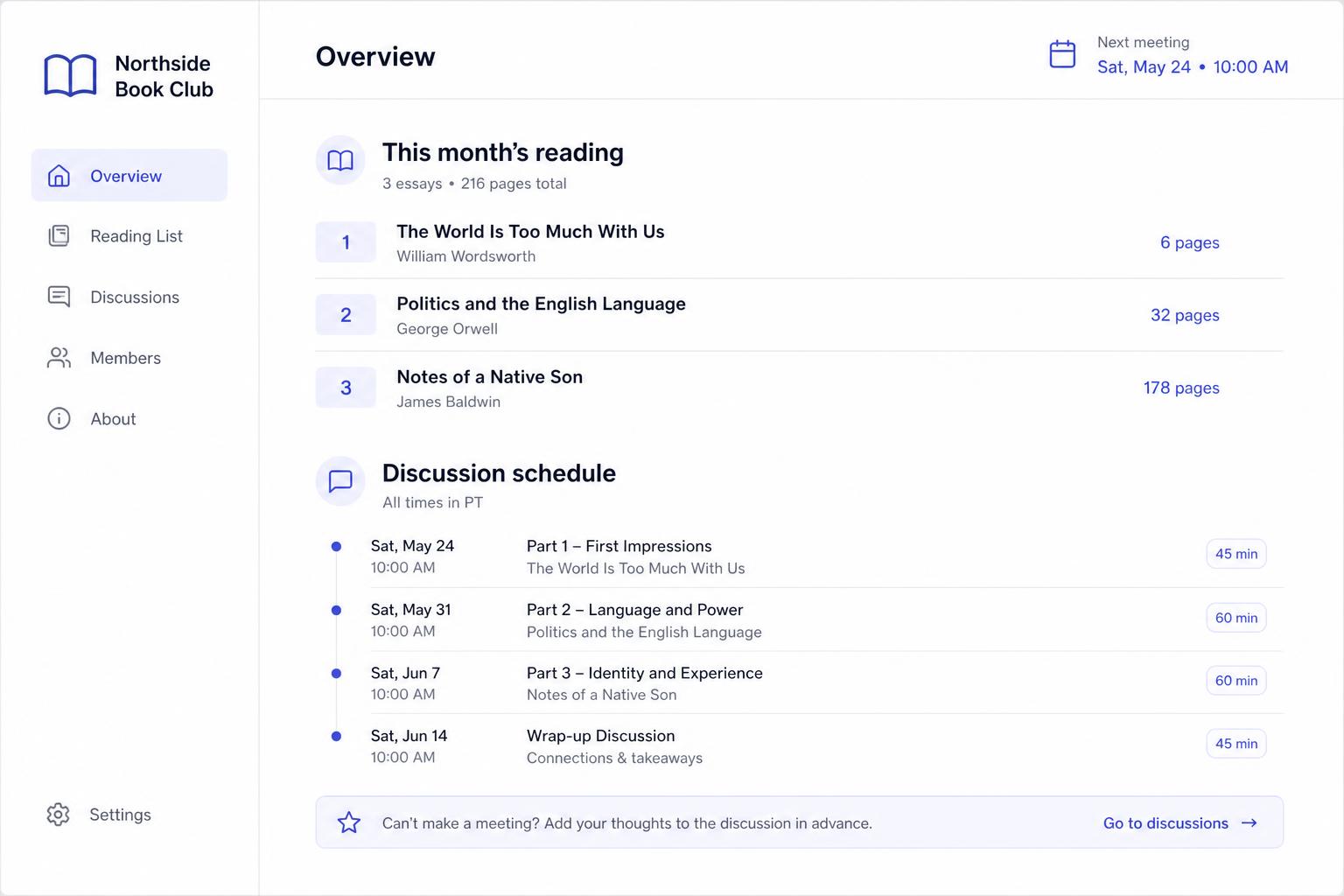Image resolution: width=1344 pixels, height=896 pixels.
Task: Click the Discussions speech bubble sidebar icon
Action: (x=59, y=297)
